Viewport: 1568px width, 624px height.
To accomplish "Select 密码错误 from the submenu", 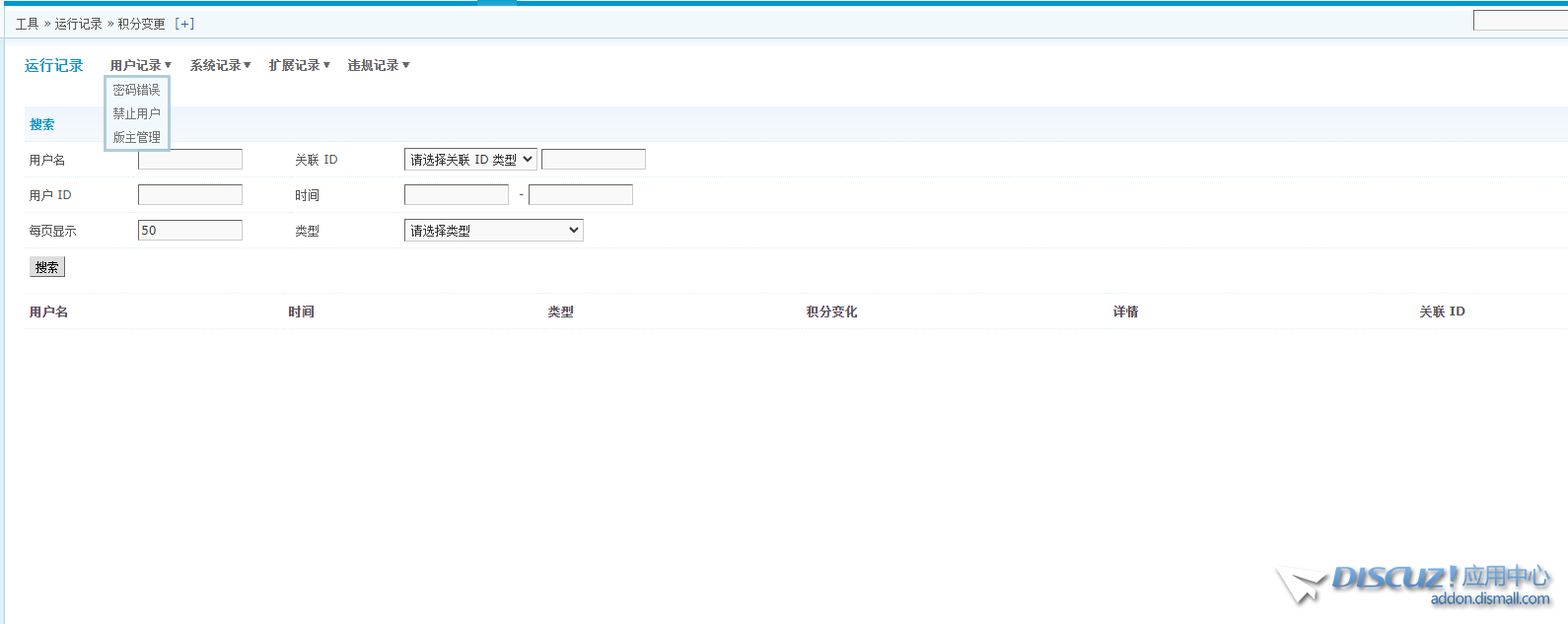I will 136,90.
